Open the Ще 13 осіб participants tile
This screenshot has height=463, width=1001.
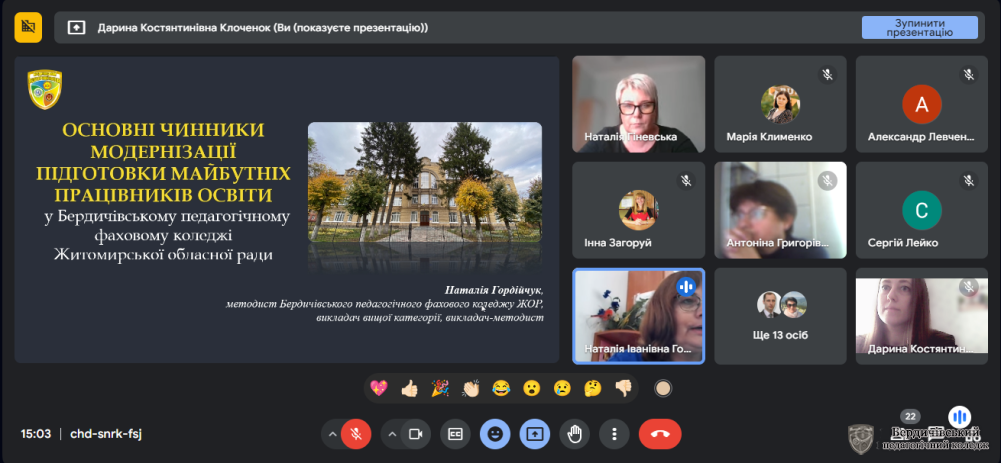(780, 315)
